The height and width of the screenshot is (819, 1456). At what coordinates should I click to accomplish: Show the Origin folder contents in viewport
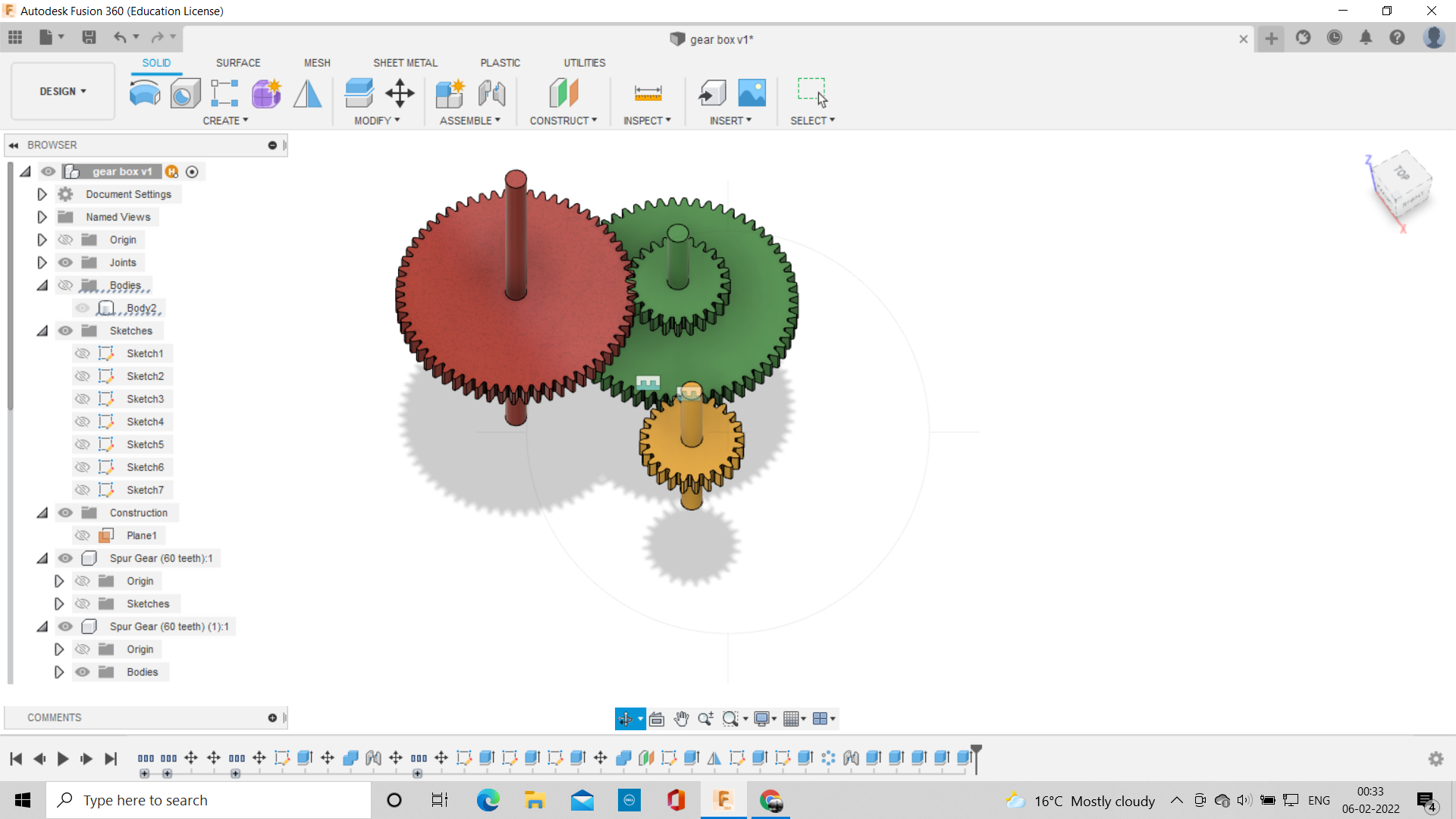pyautogui.click(x=65, y=239)
